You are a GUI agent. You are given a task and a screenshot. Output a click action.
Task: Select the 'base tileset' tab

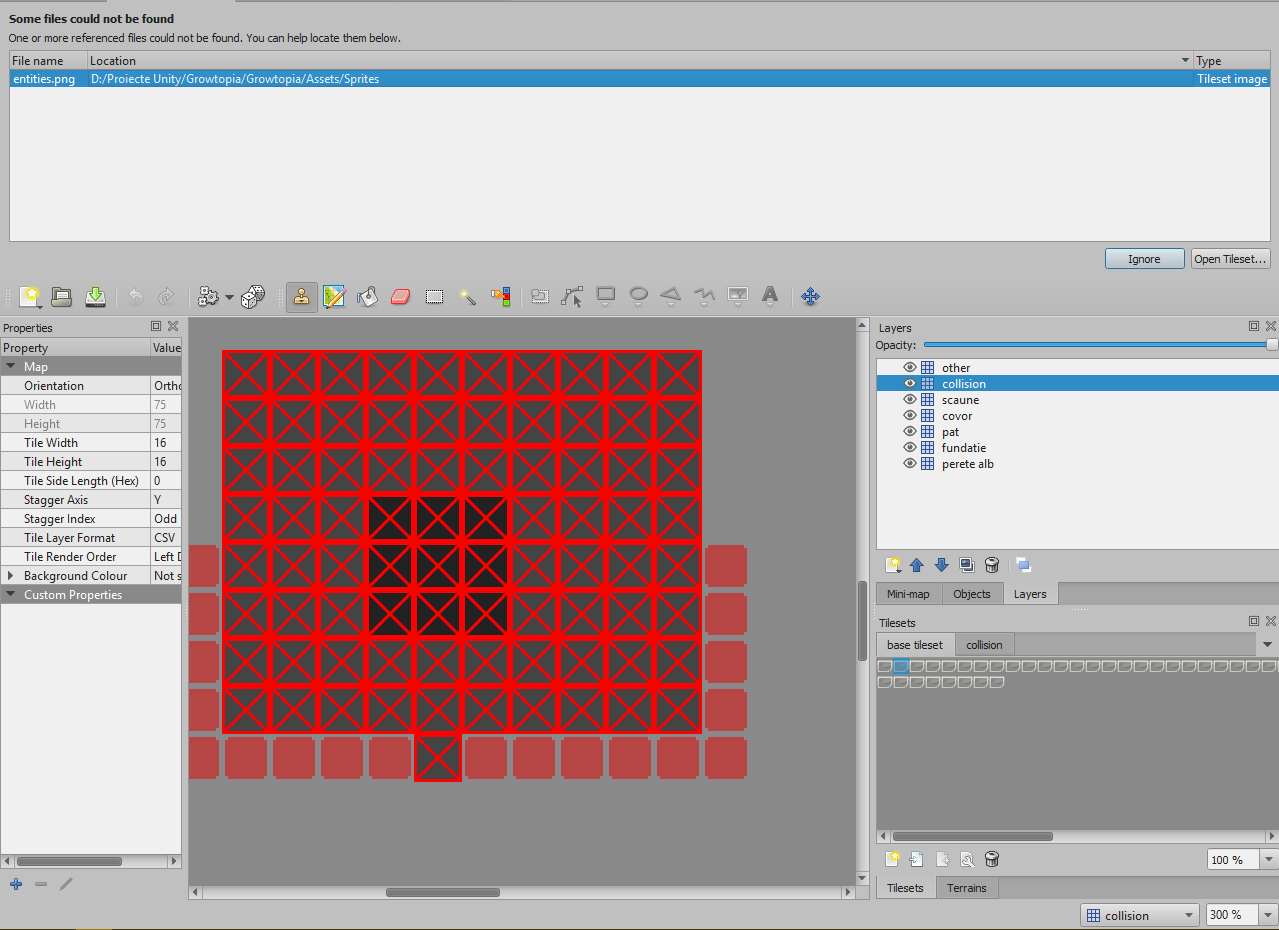pyautogui.click(x=915, y=645)
